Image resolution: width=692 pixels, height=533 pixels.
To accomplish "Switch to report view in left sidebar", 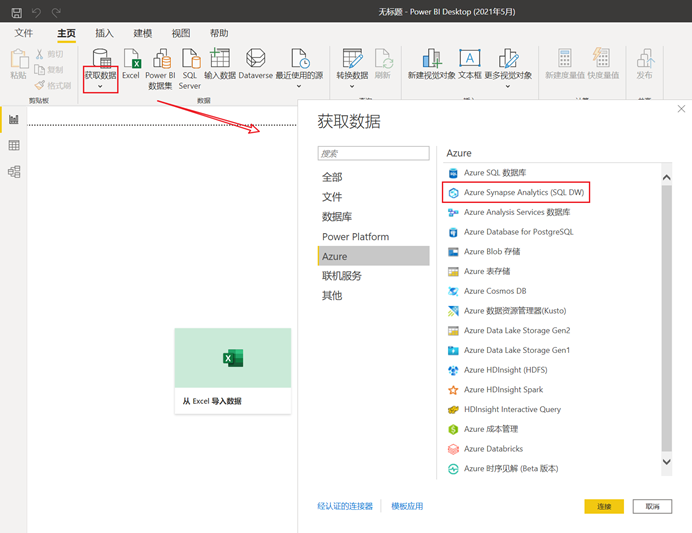I will tap(14, 119).
